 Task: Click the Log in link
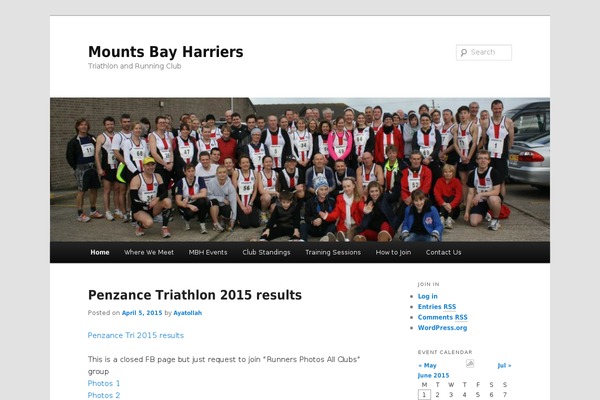click(x=428, y=296)
